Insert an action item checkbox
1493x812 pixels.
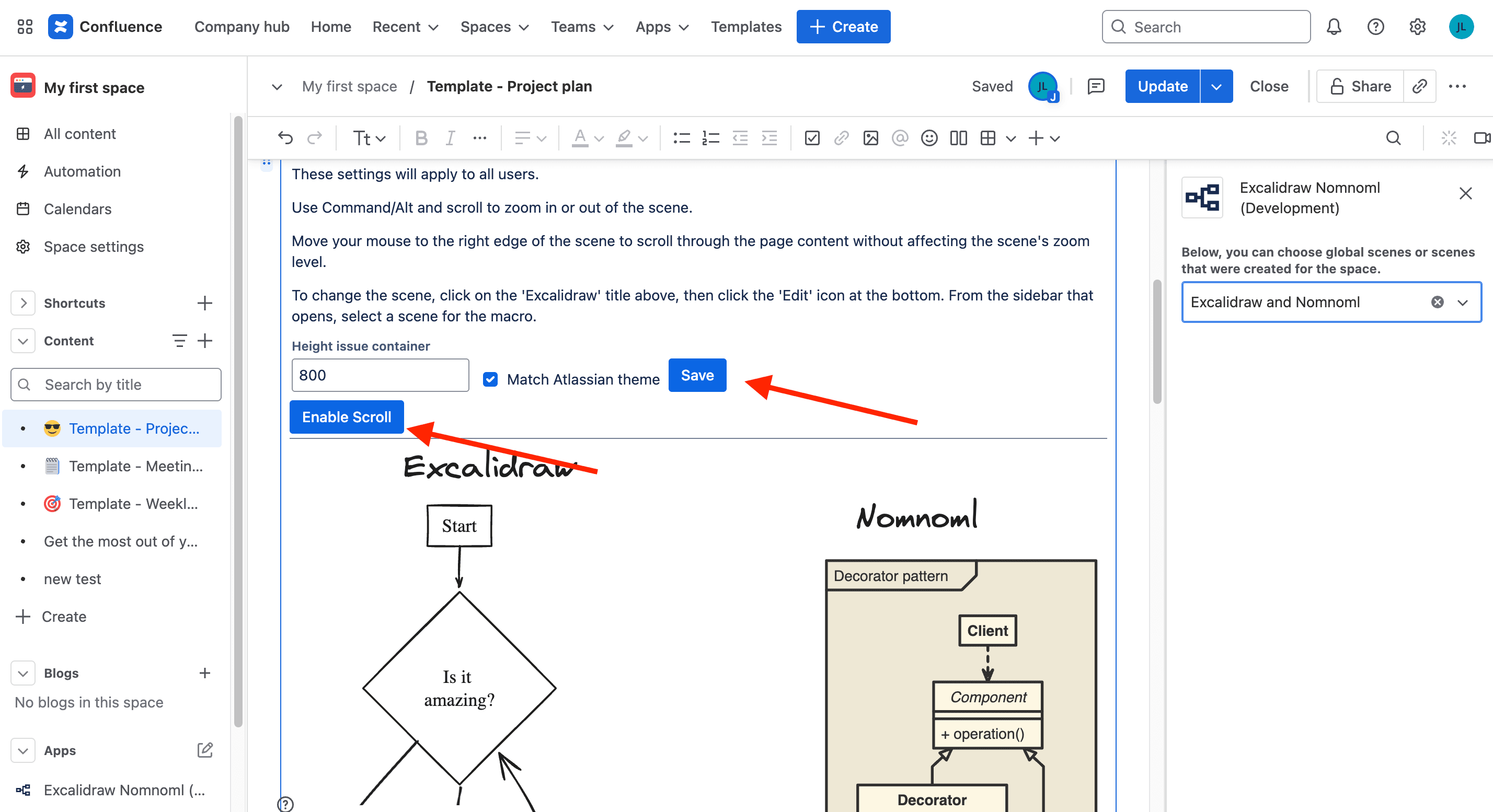point(812,138)
